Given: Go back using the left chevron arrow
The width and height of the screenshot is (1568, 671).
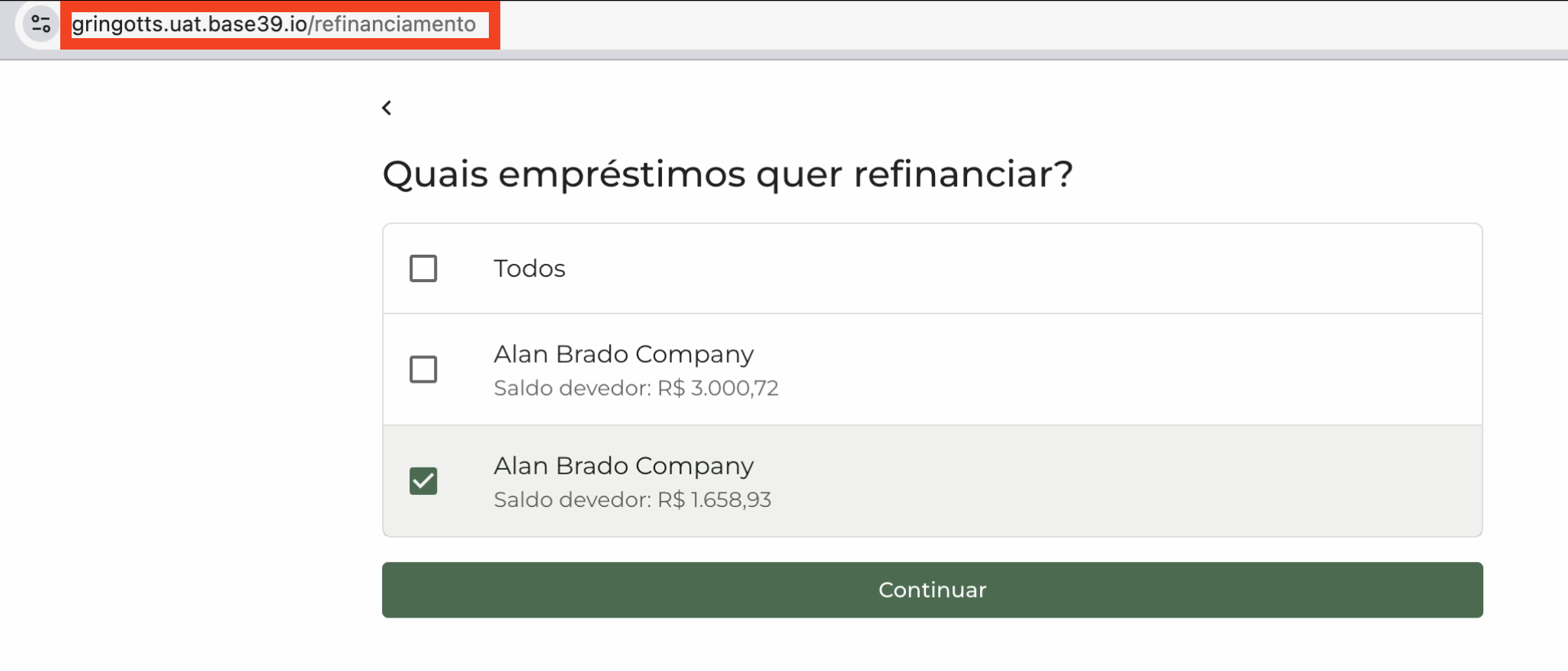Looking at the screenshot, I should point(387,108).
